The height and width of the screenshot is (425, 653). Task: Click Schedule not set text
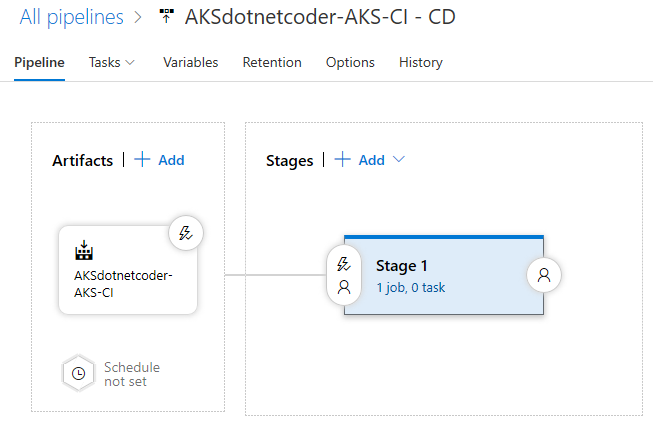pyautogui.click(x=132, y=374)
